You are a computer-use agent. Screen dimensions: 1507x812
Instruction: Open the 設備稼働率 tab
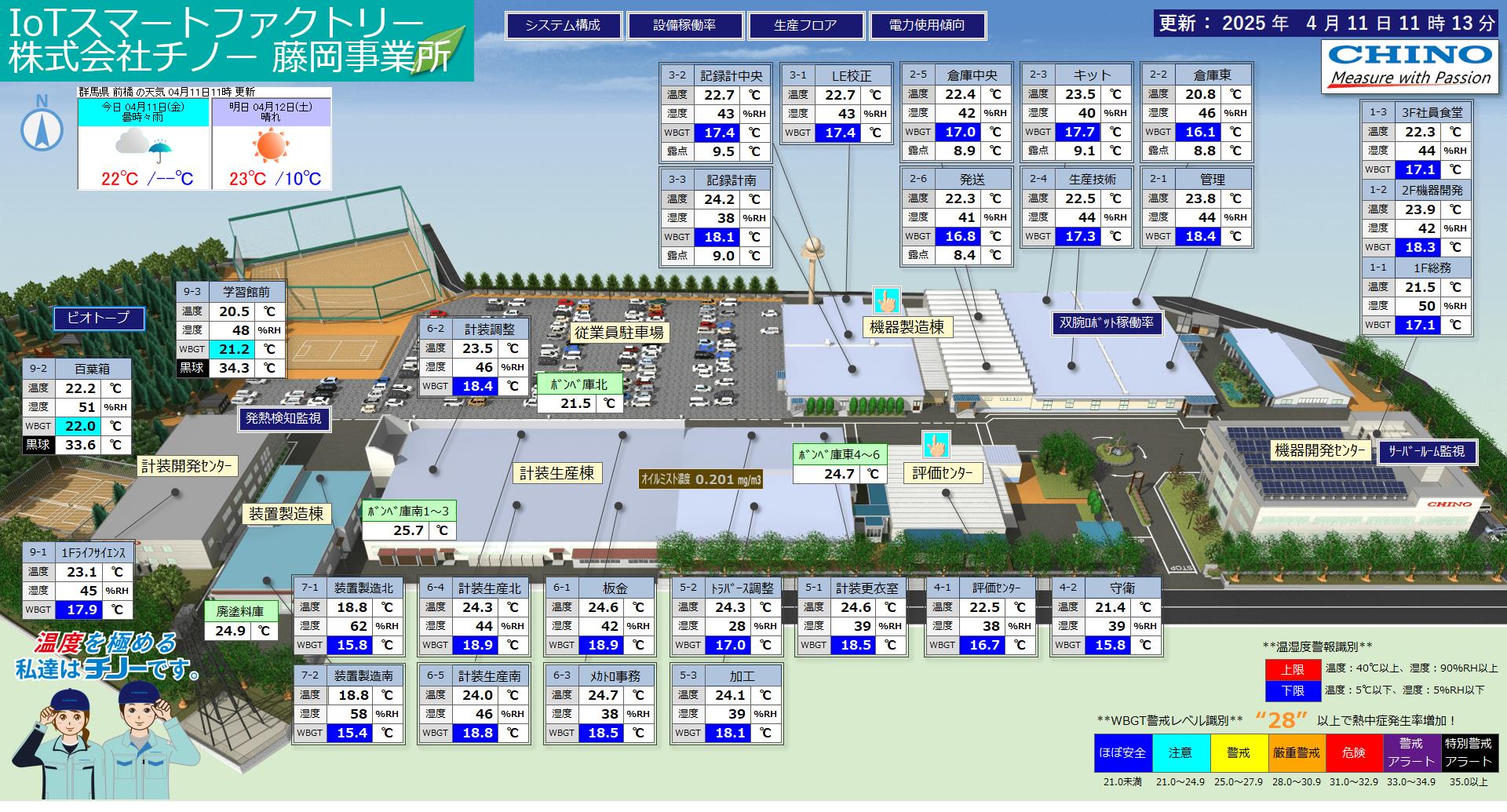[x=684, y=25]
